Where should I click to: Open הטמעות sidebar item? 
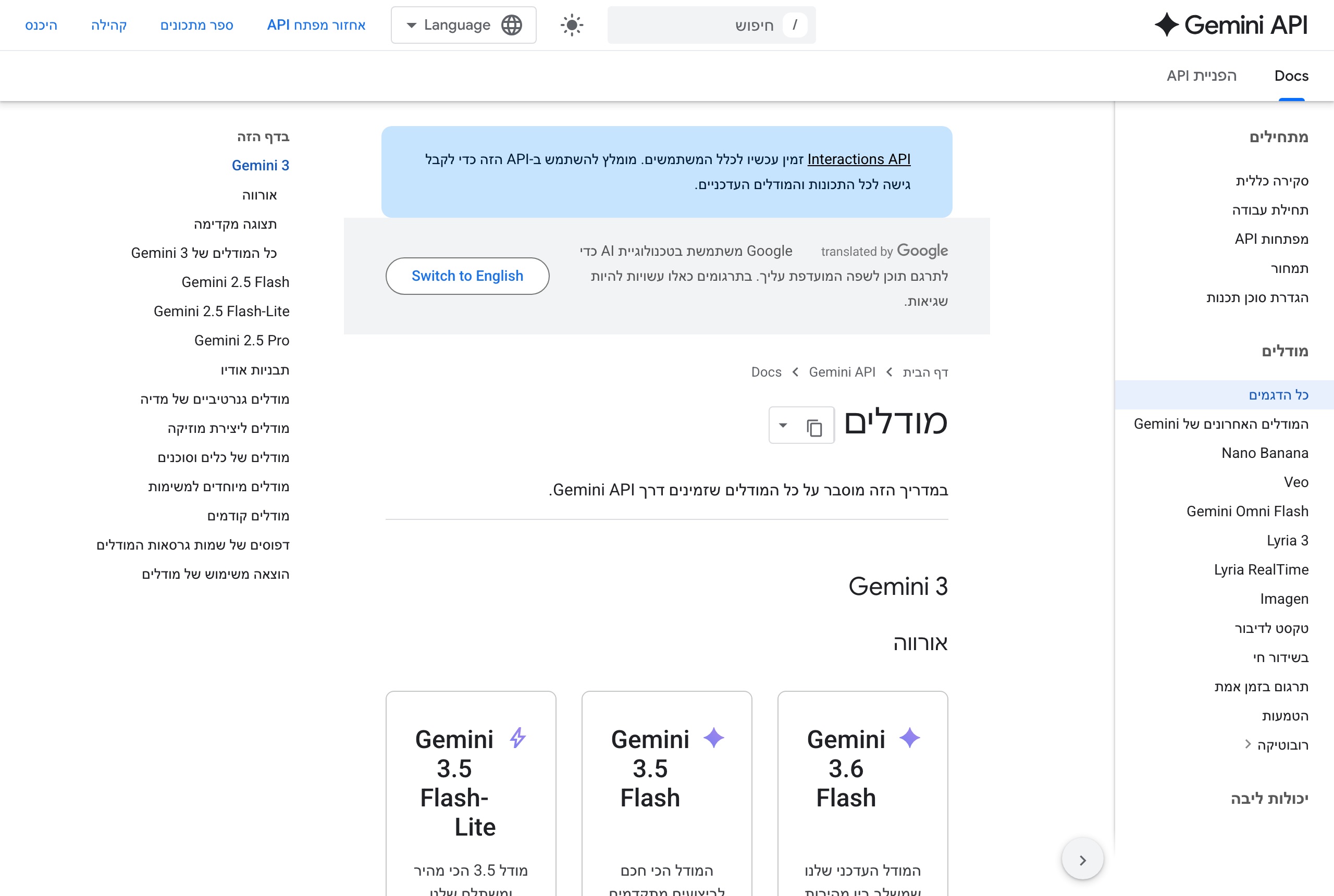[1285, 715]
